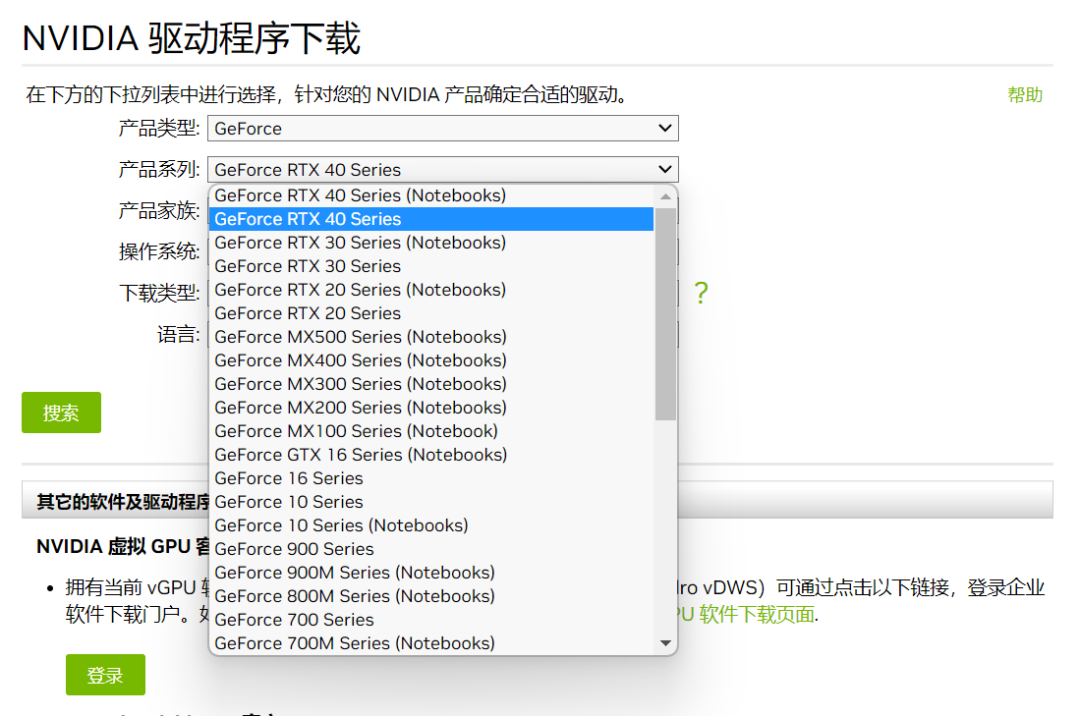Choose the highlighted GeForce RTX 40 Series option
Image resolution: width=1080 pixels, height=716 pixels.
(431, 219)
